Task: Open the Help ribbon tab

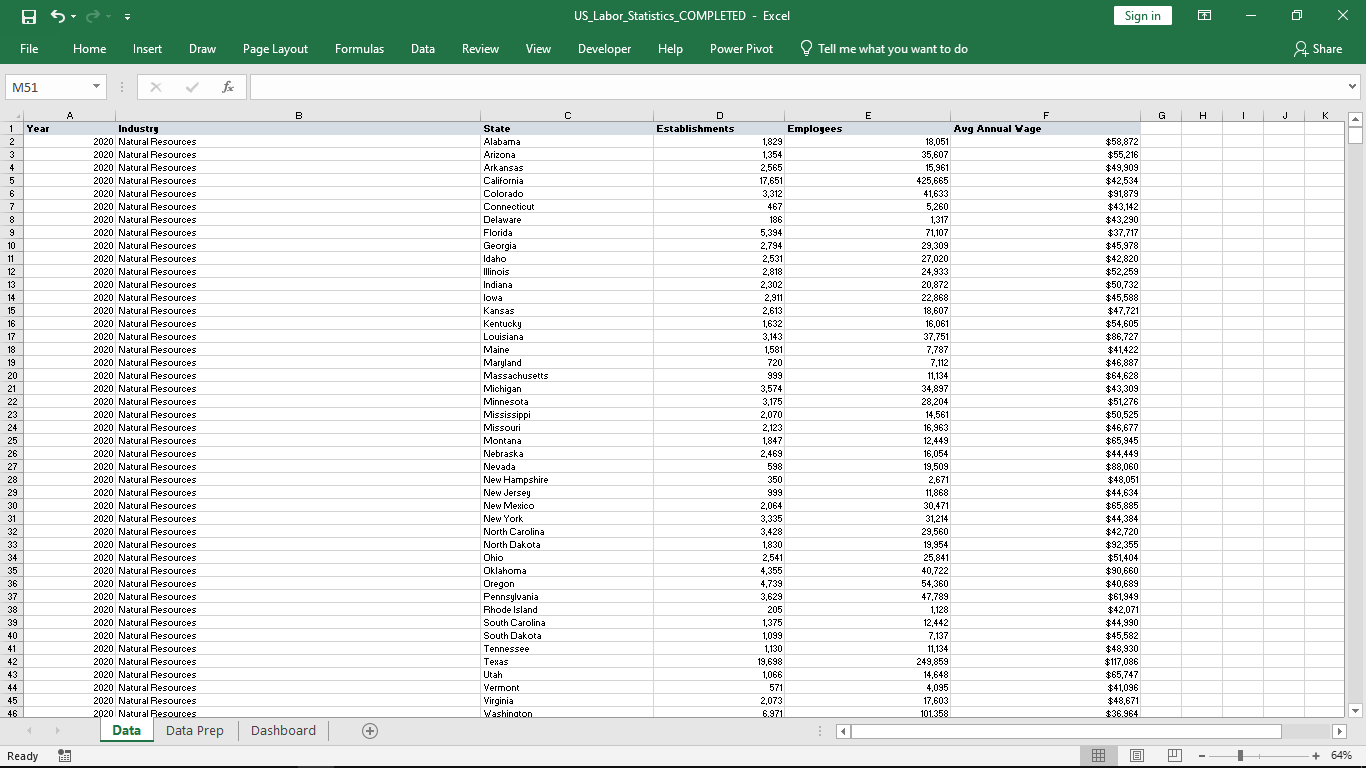Action: pos(670,49)
